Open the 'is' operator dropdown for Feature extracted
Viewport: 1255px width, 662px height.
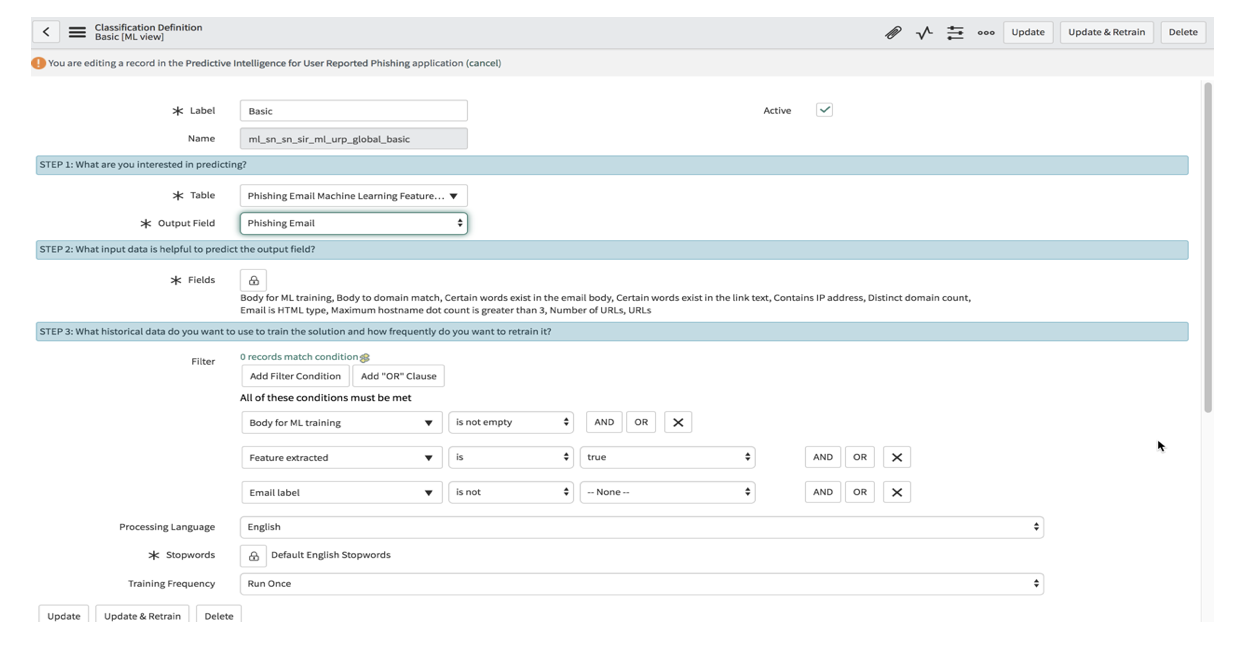511,457
